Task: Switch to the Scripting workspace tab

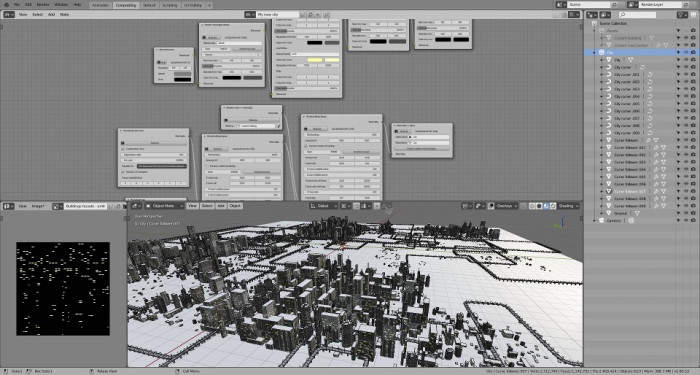Action: tap(170, 5)
